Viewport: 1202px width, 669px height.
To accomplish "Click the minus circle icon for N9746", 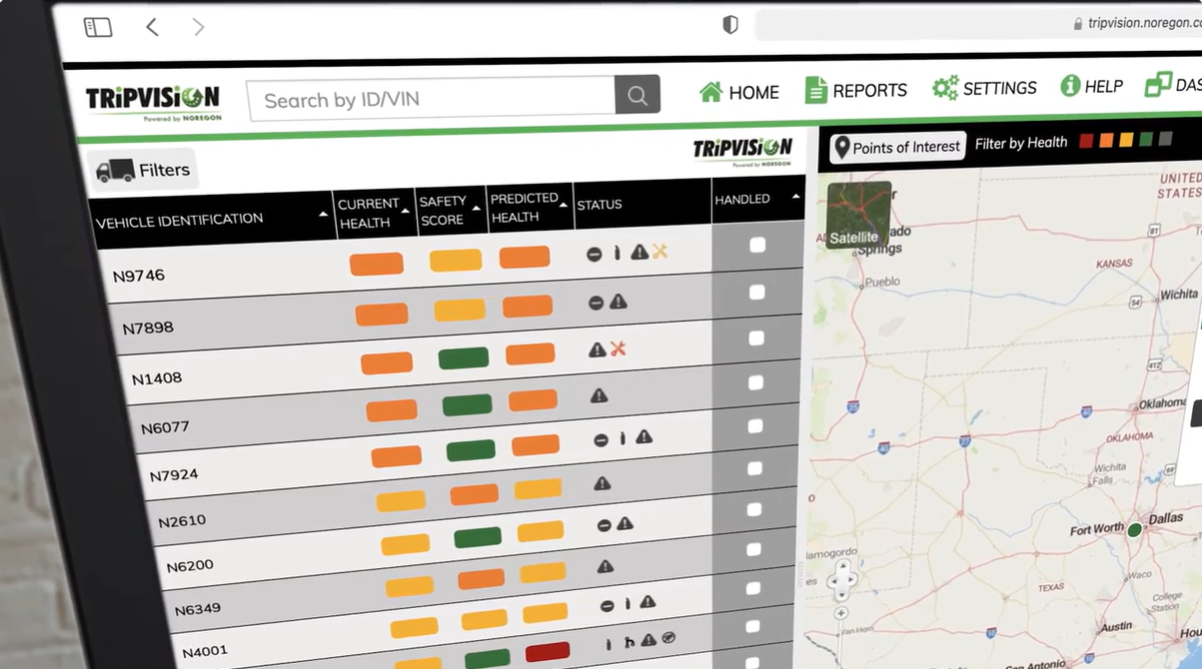I will point(594,255).
